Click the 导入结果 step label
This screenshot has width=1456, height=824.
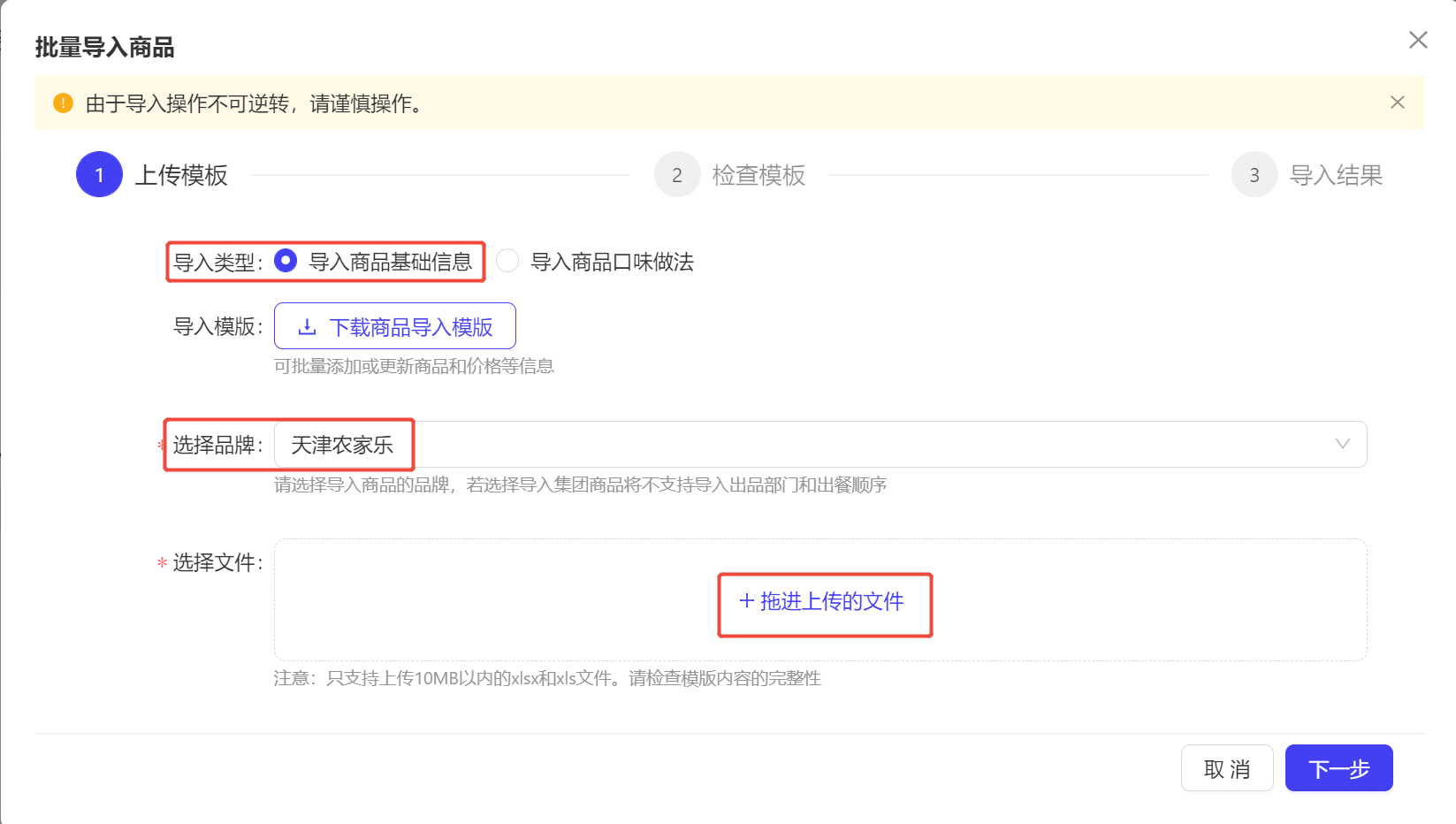[x=1337, y=175]
